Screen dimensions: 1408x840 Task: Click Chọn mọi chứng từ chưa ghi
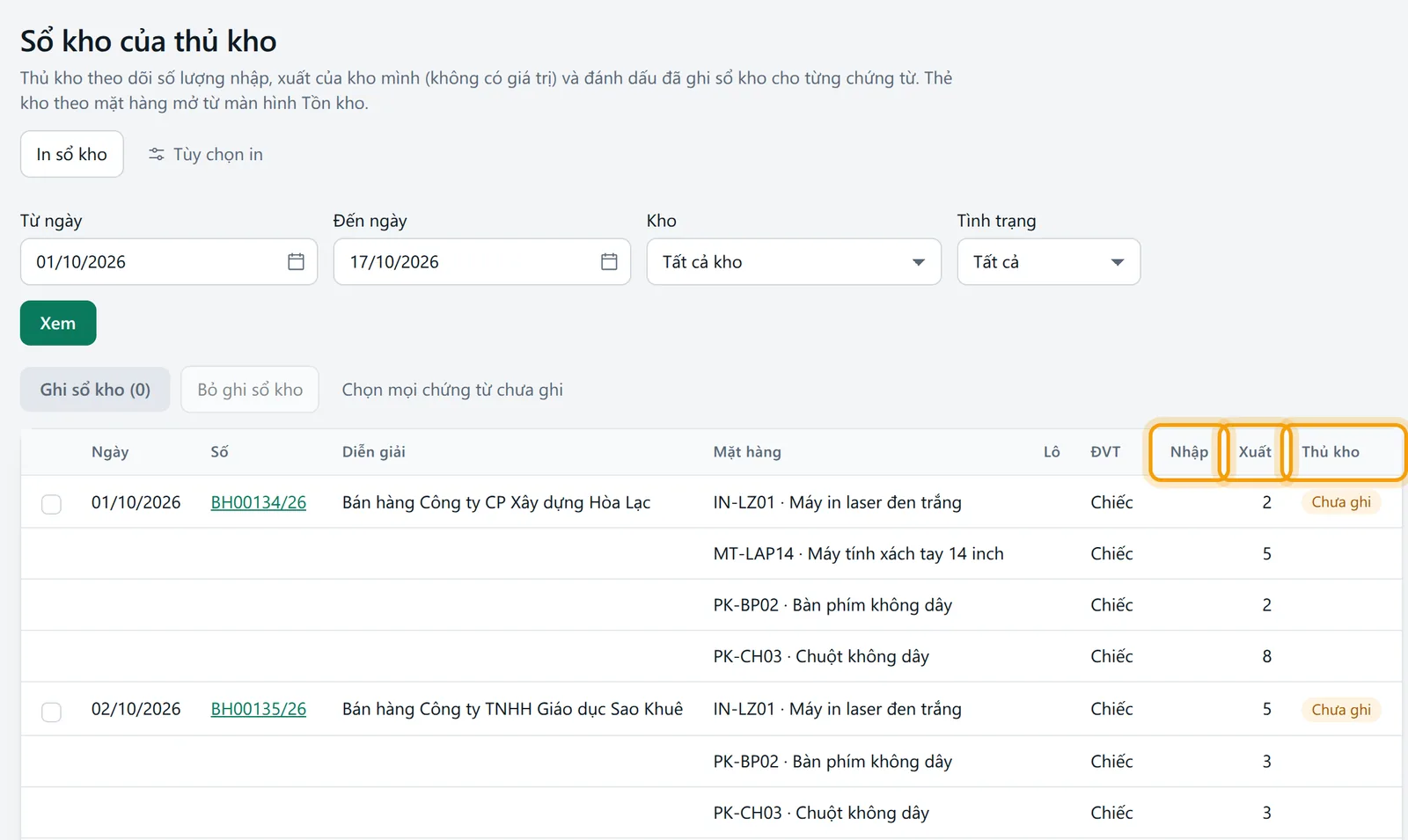tap(452, 390)
